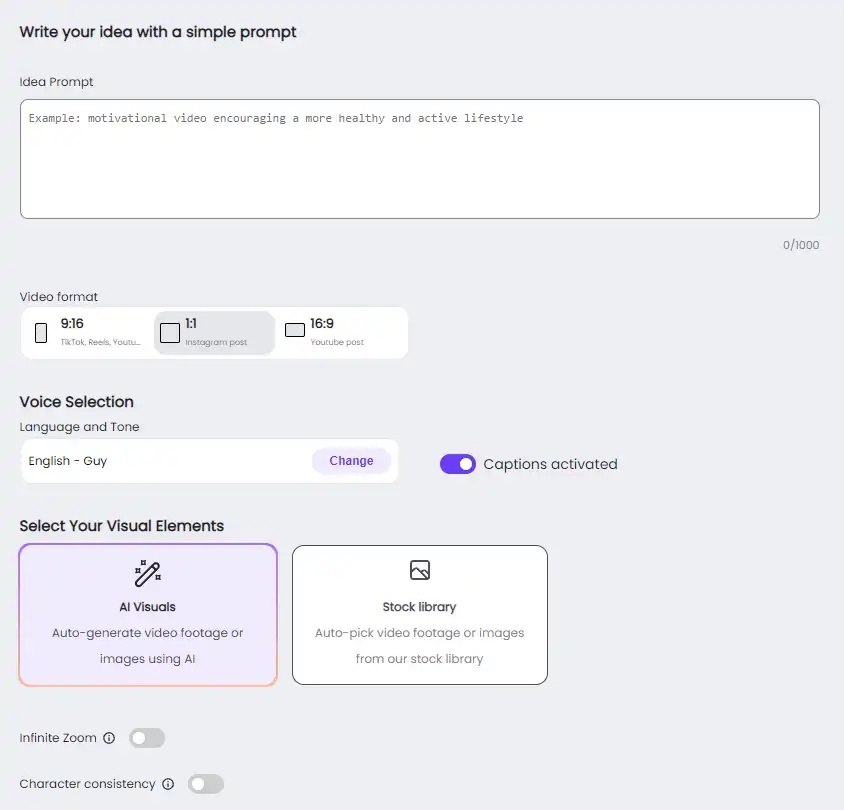Enable the Character consistency toggle

click(206, 784)
